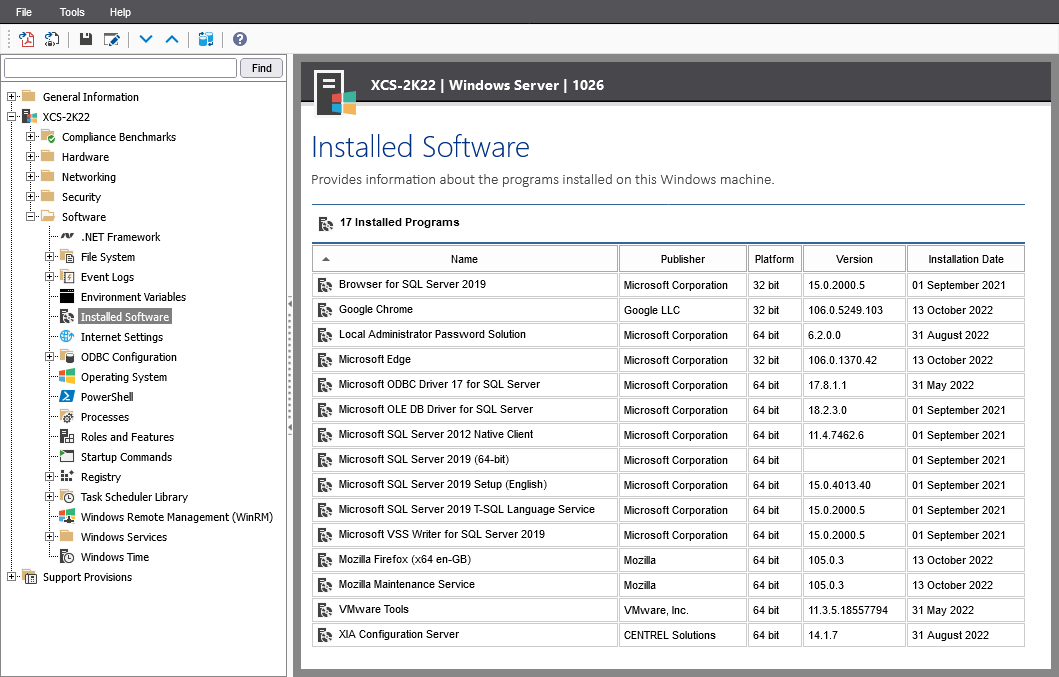Click the Find button

pos(261,68)
